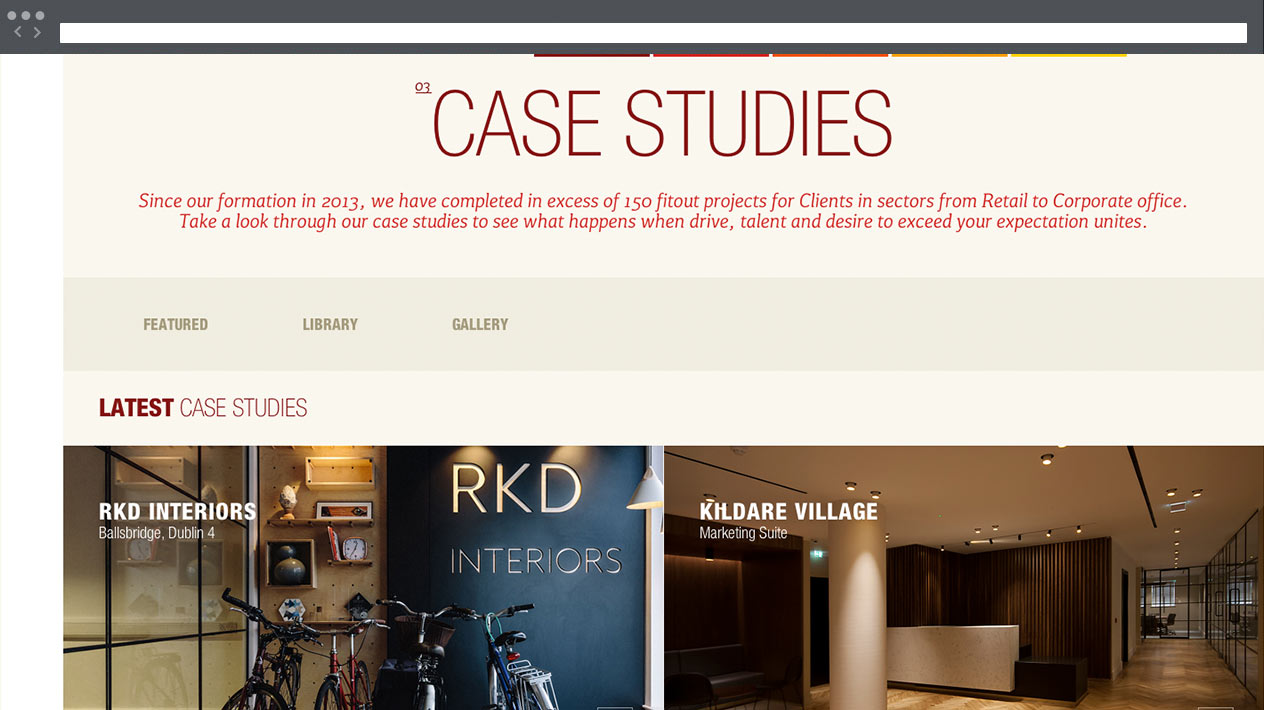The height and width of the screenshot is (710, 1264).
Task: Select the bright red navigation bar
Action: 711,54
